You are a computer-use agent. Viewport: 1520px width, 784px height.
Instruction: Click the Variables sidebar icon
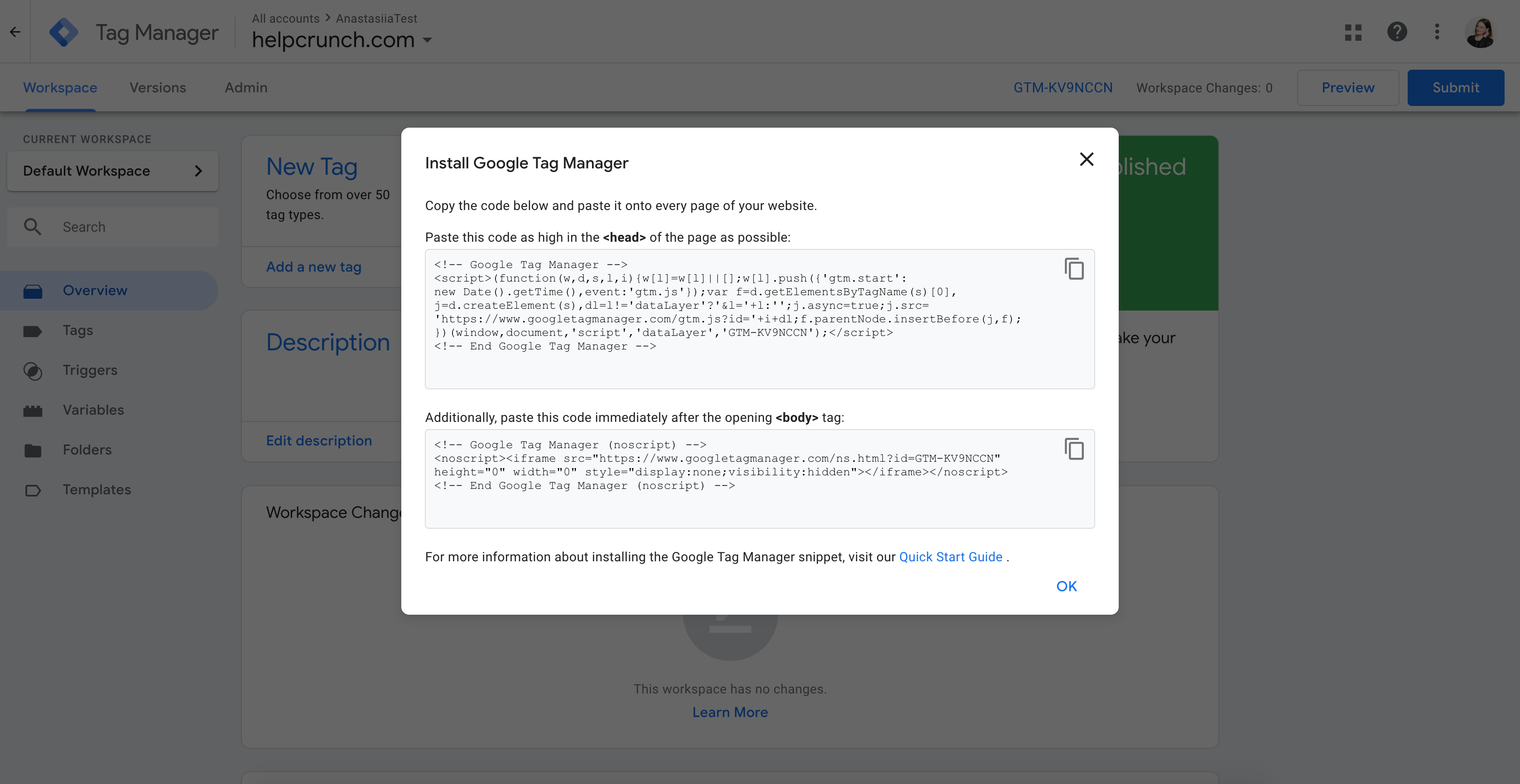[x=33, y=411]
